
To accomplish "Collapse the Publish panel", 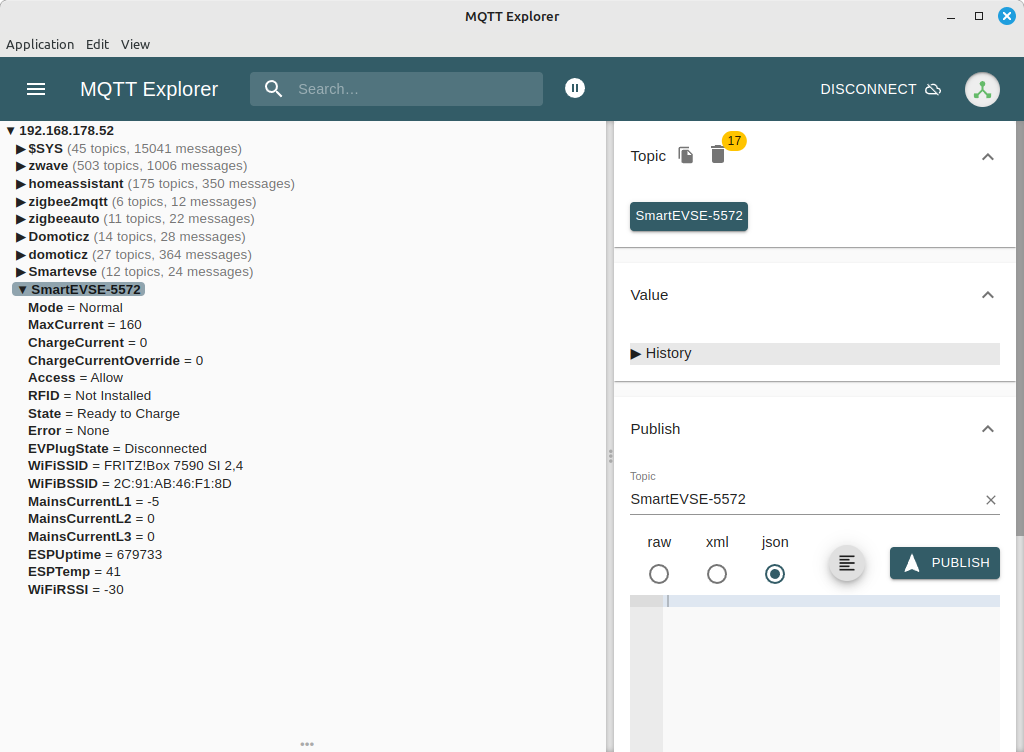I will coord(988,429).
